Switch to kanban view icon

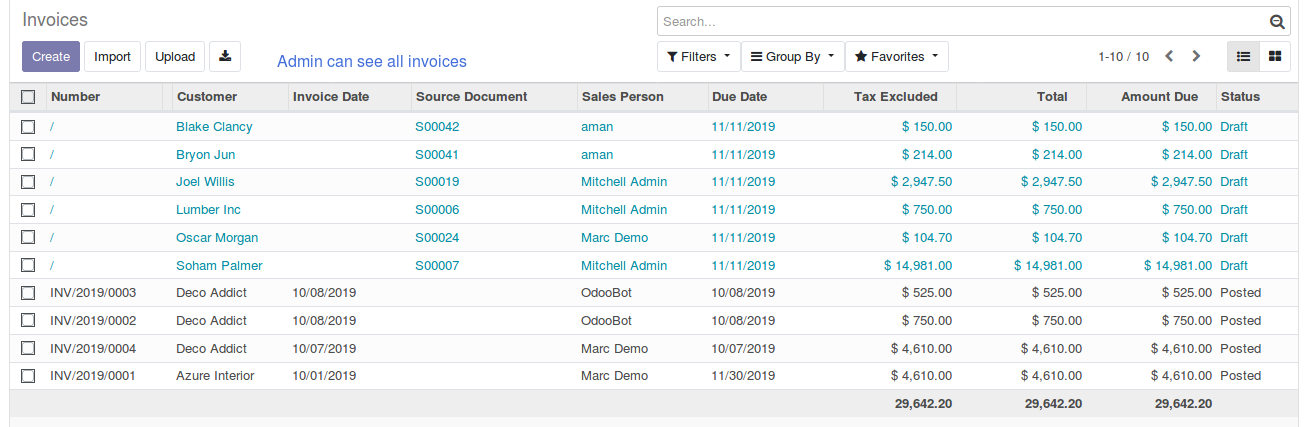1275,57
